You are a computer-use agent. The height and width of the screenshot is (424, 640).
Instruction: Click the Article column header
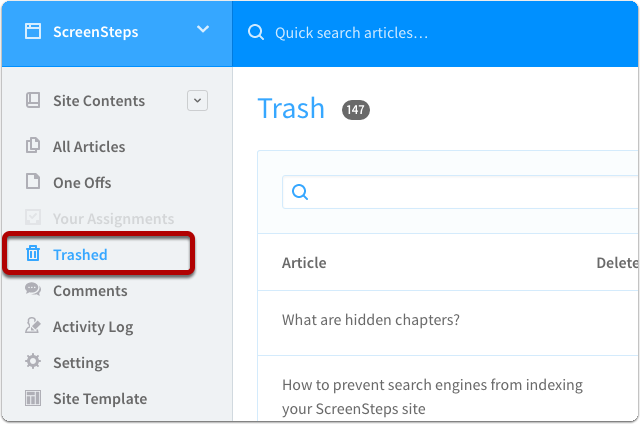[304, 263]
